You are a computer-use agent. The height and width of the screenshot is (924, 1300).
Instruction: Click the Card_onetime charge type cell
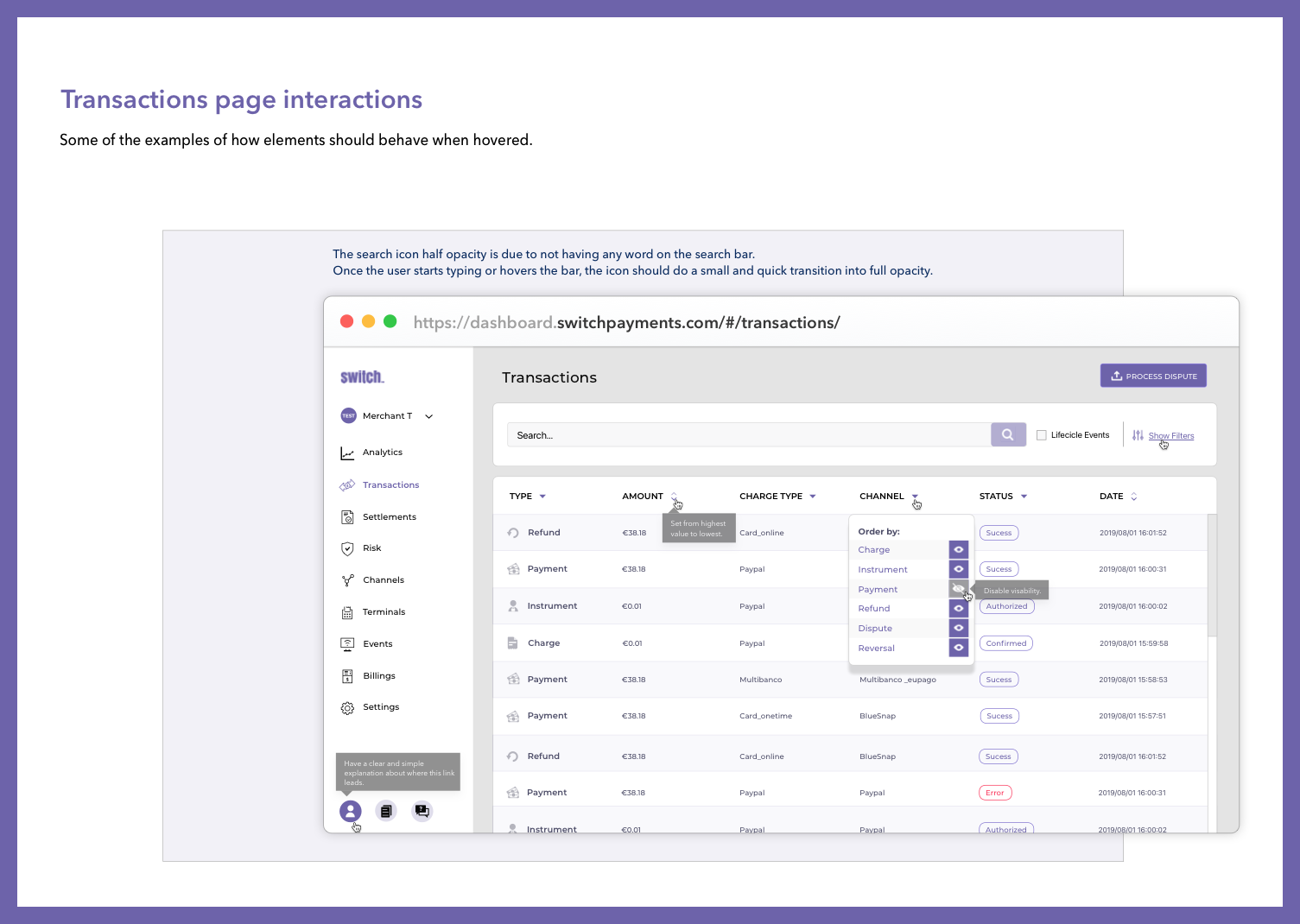point(765,716)
